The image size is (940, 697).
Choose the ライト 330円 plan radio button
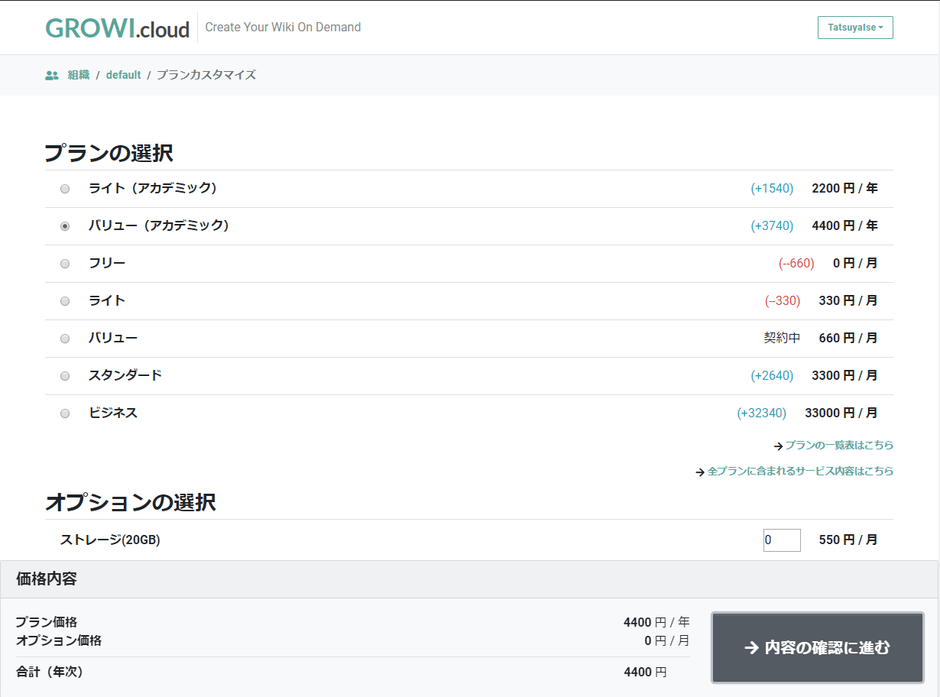point(65,301)
